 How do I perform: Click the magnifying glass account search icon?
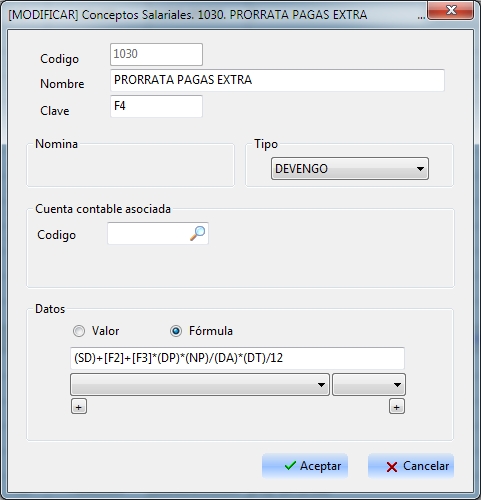point(198,233)
